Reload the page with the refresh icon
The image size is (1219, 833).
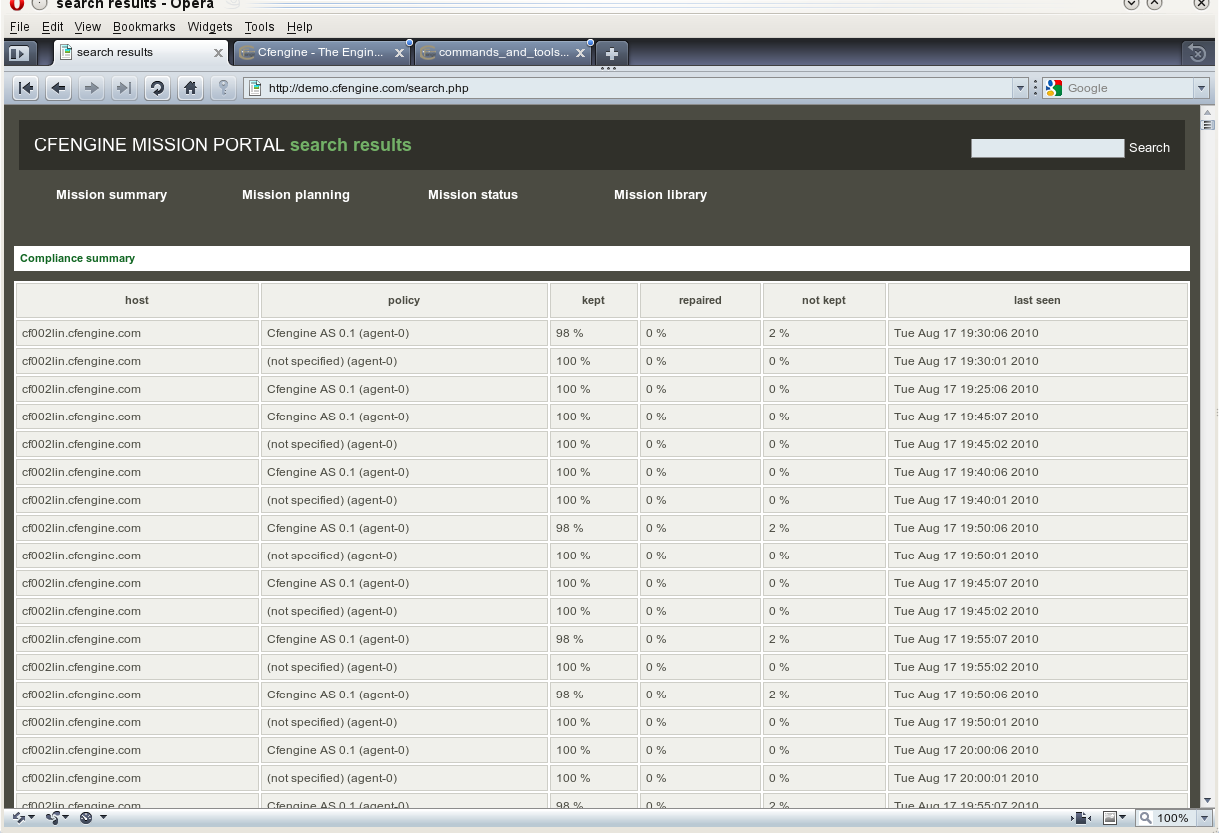tap(157, 88)
